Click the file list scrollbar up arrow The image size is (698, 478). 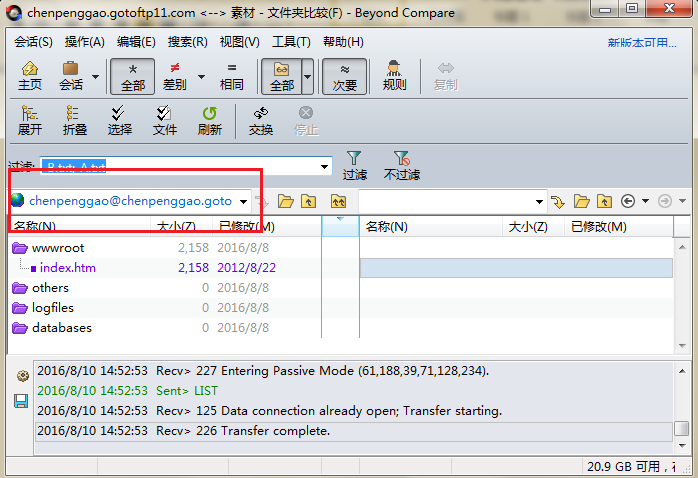(682, 247)
